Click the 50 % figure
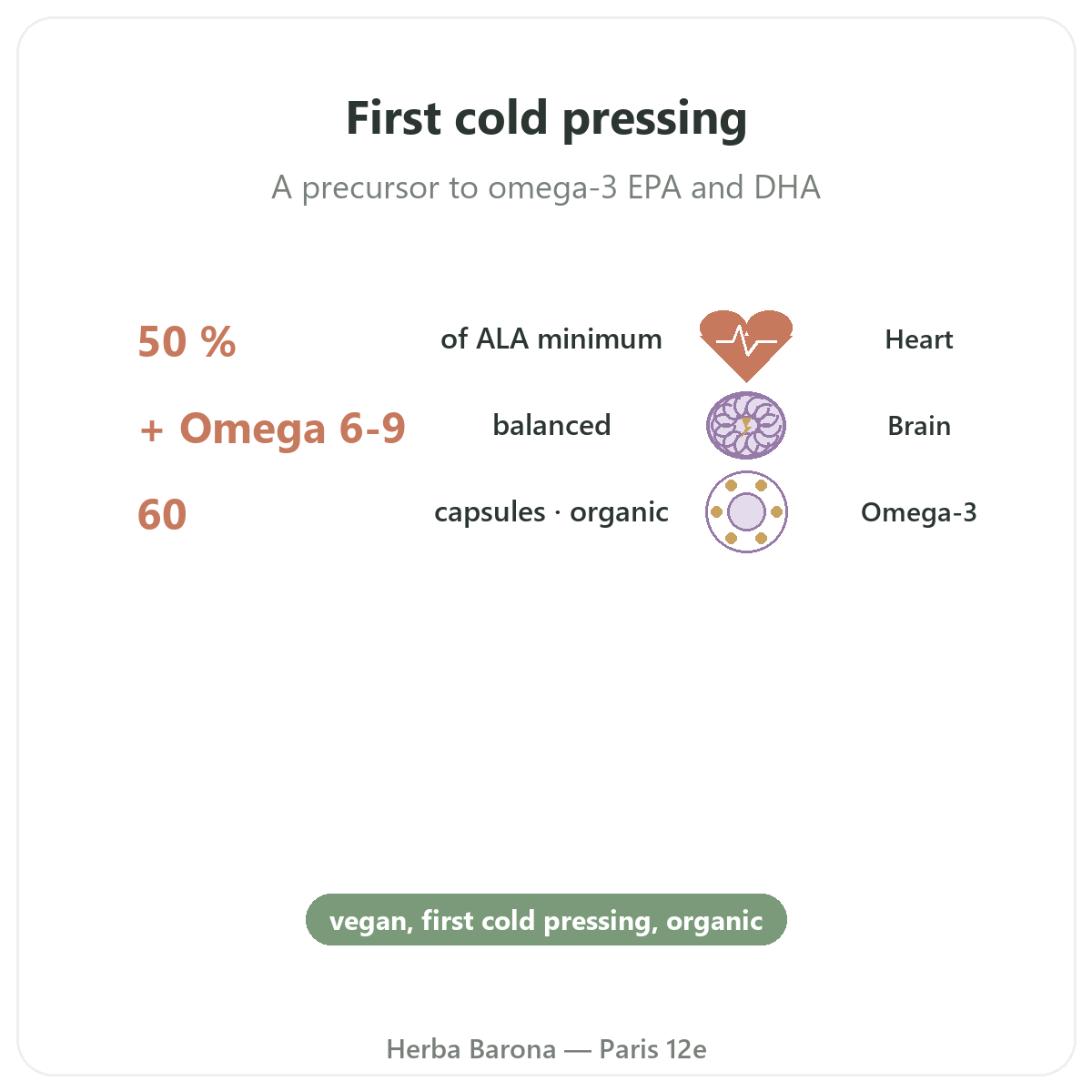1092x1092 pixels. point(187,342)
